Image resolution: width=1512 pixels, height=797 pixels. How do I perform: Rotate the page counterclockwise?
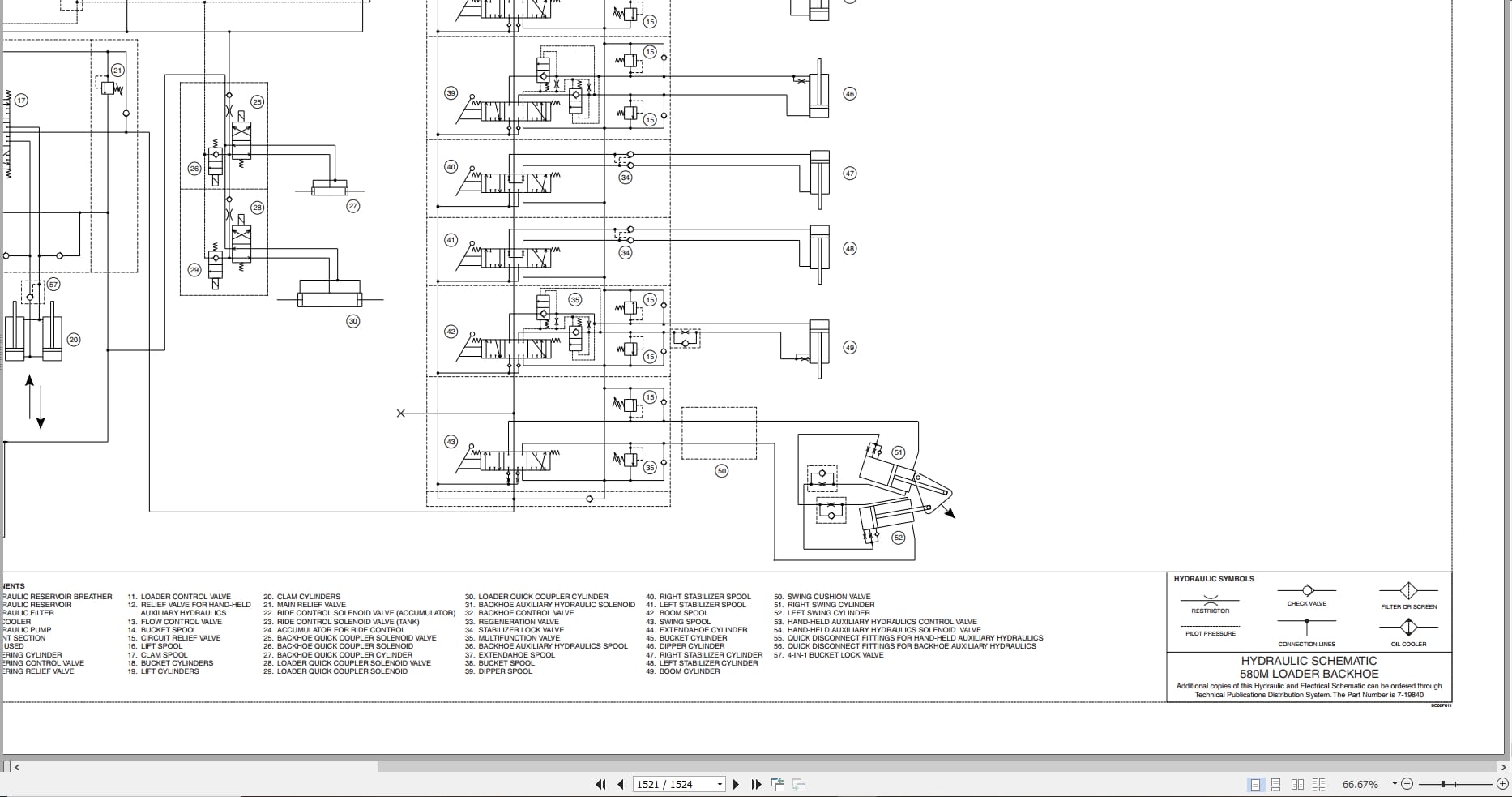tap(778, 784)
